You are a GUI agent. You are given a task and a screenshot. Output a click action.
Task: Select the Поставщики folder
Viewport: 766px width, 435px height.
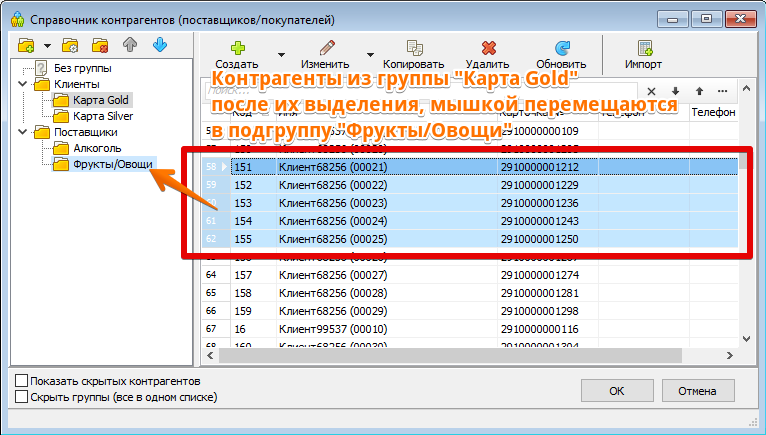[x=85, y=132]
